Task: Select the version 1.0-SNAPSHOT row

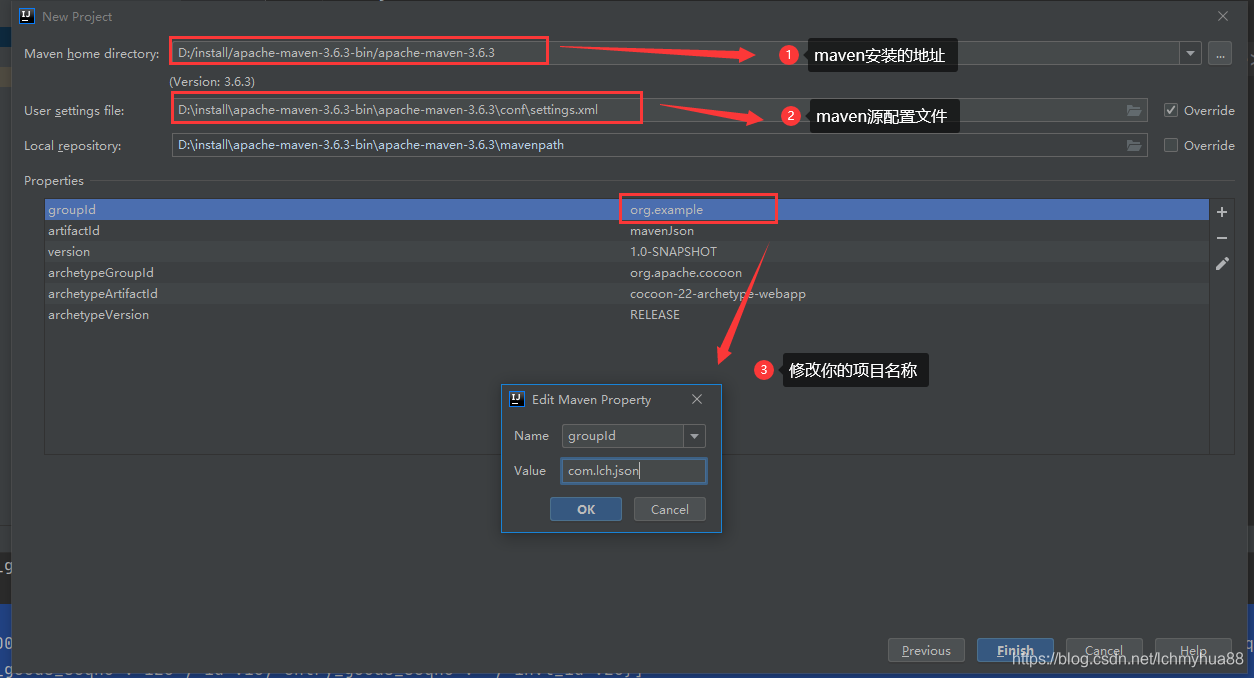Action: click(400, 251)
